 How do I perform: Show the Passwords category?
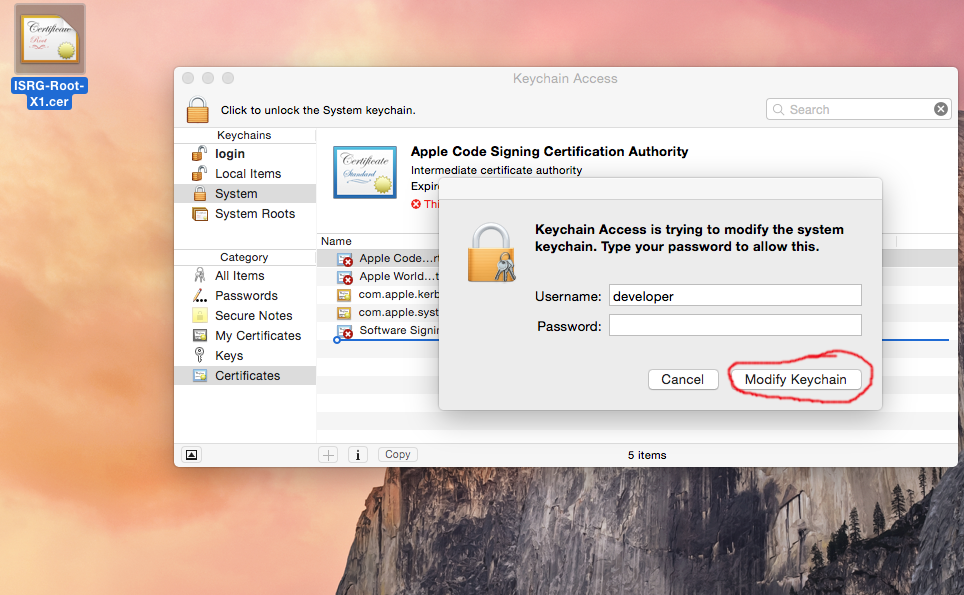[245, 296]
